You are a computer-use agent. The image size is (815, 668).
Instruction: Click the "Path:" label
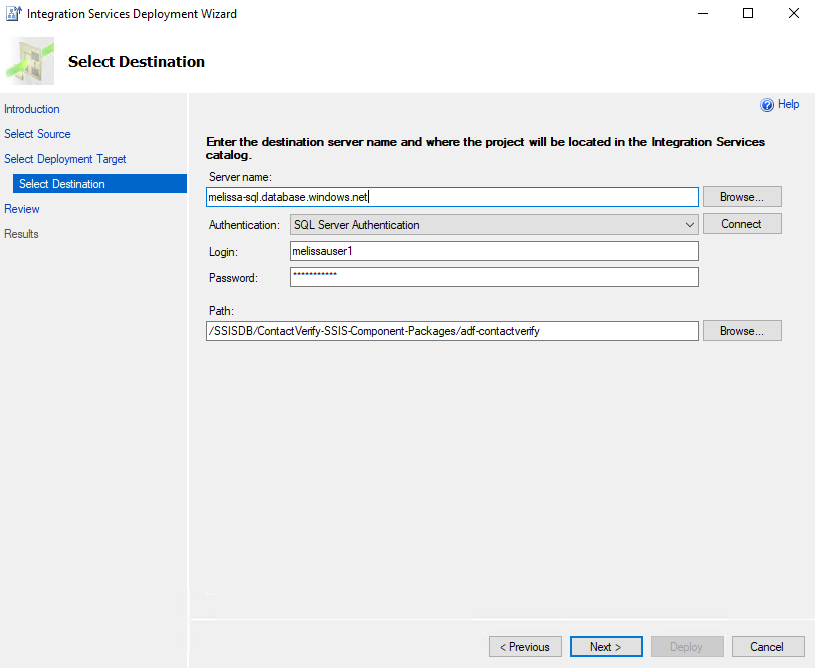click(221, 311)
